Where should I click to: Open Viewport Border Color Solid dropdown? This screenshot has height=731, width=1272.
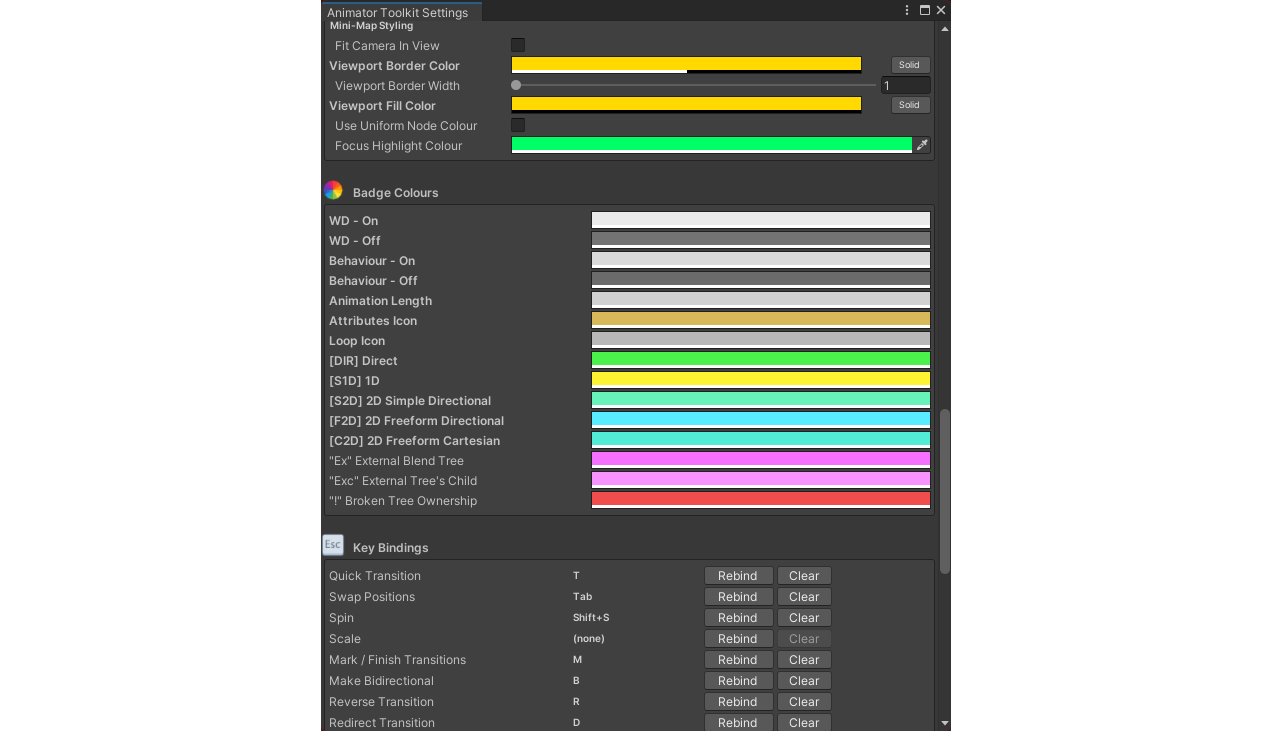(x=910, y=65)
